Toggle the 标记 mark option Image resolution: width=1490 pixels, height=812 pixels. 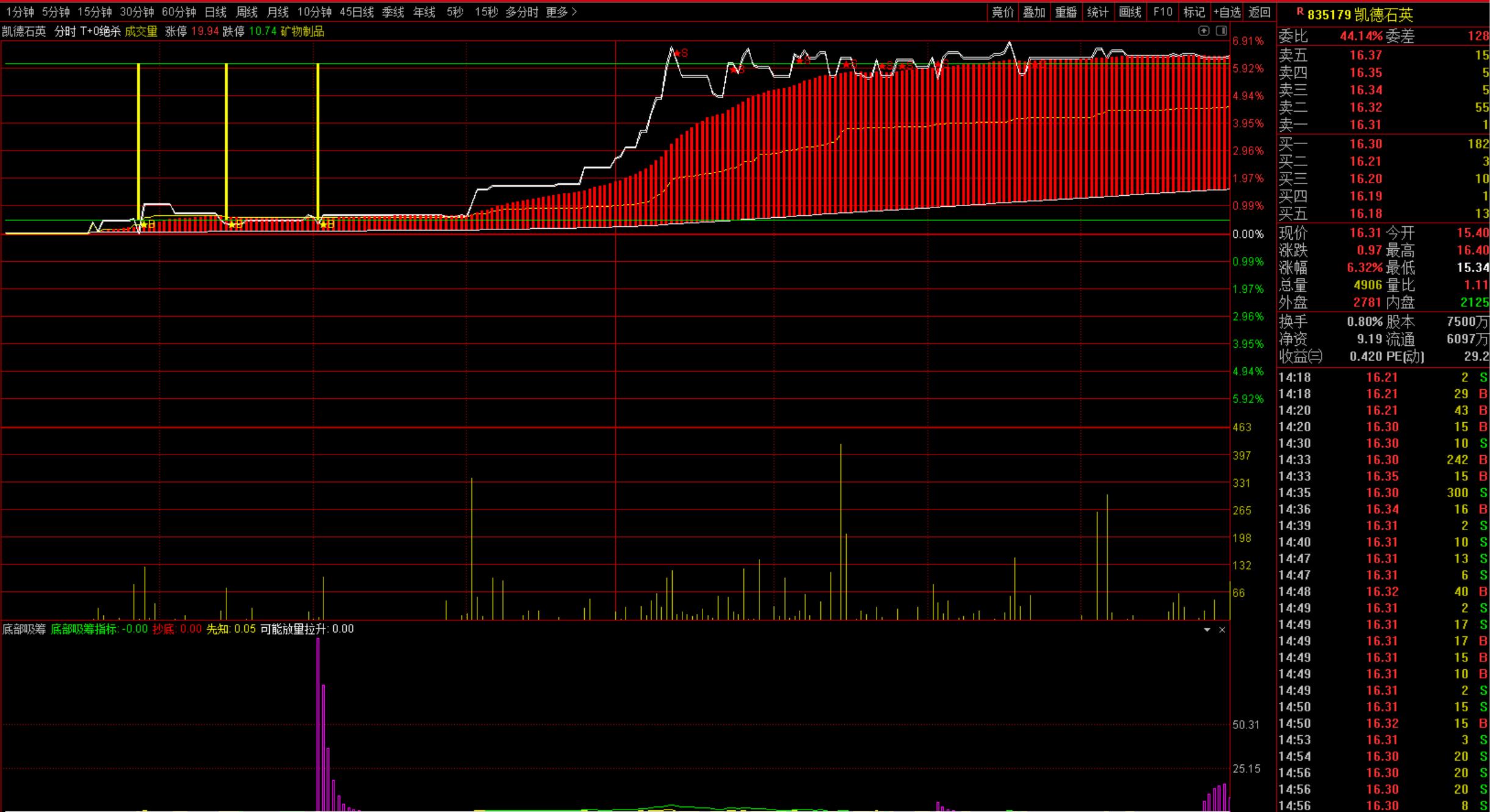1194,12
